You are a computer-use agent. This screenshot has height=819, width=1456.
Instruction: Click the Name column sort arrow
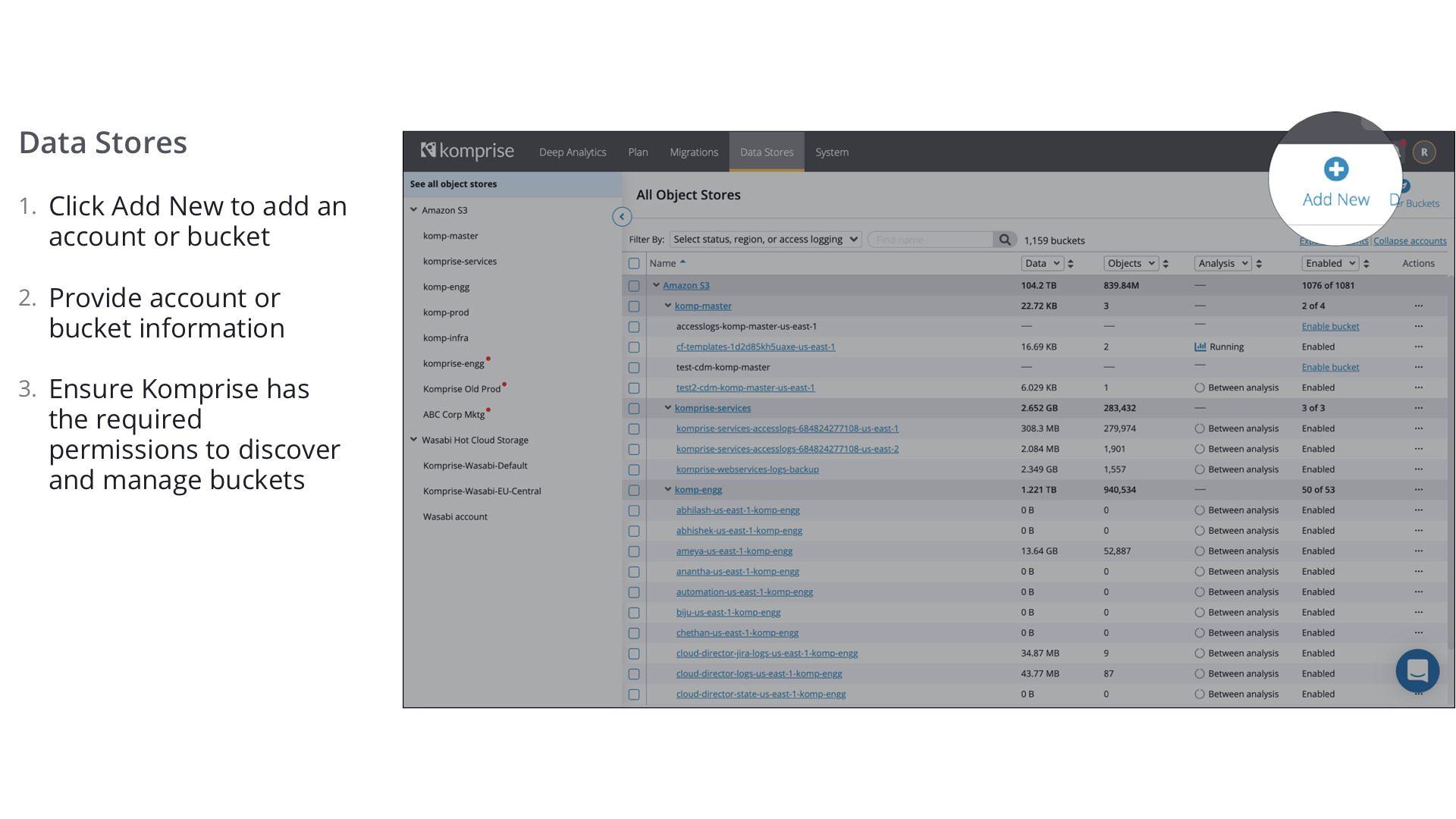(682, 262)
